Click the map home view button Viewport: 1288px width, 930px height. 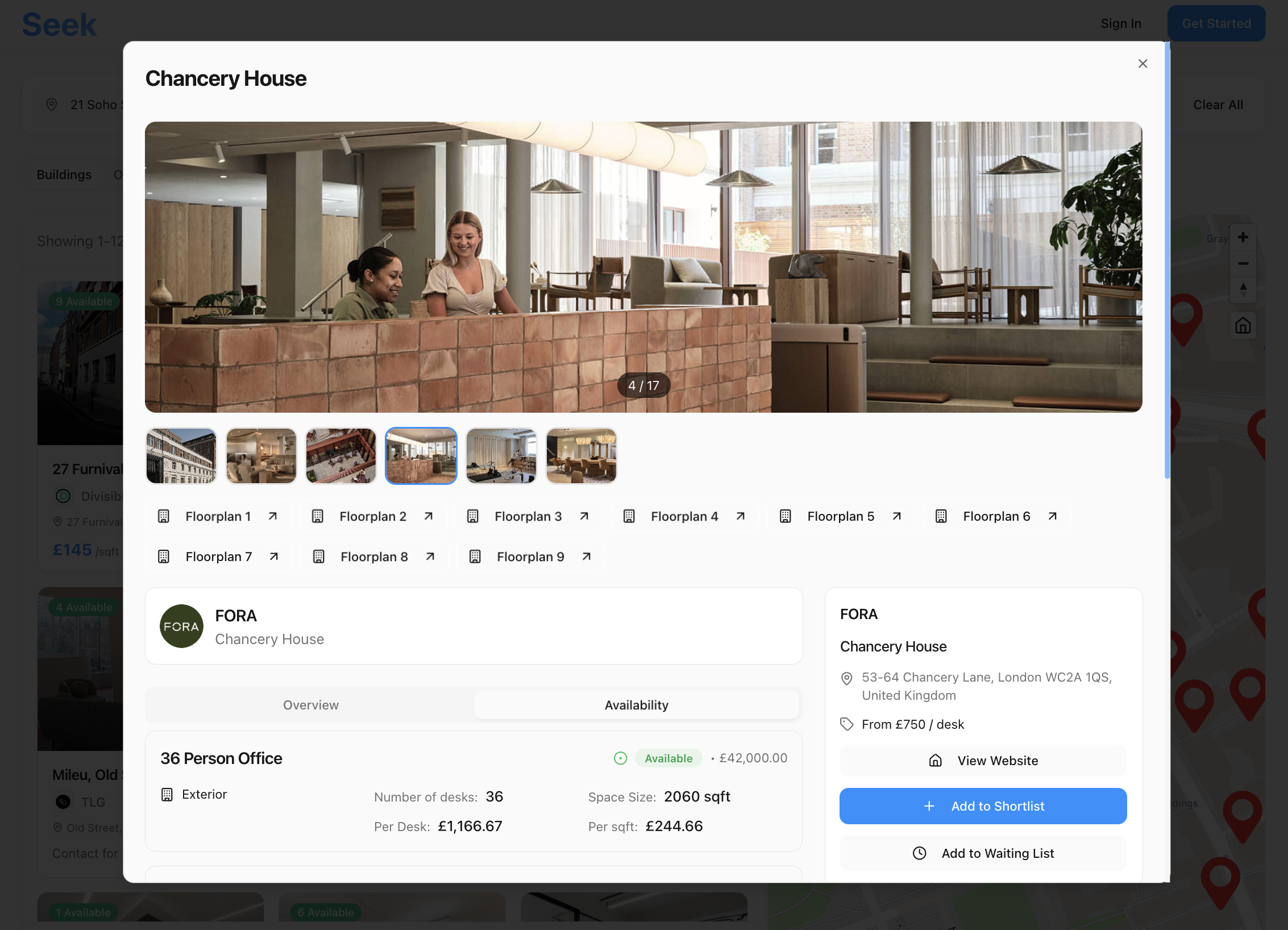pos(1243,326)
